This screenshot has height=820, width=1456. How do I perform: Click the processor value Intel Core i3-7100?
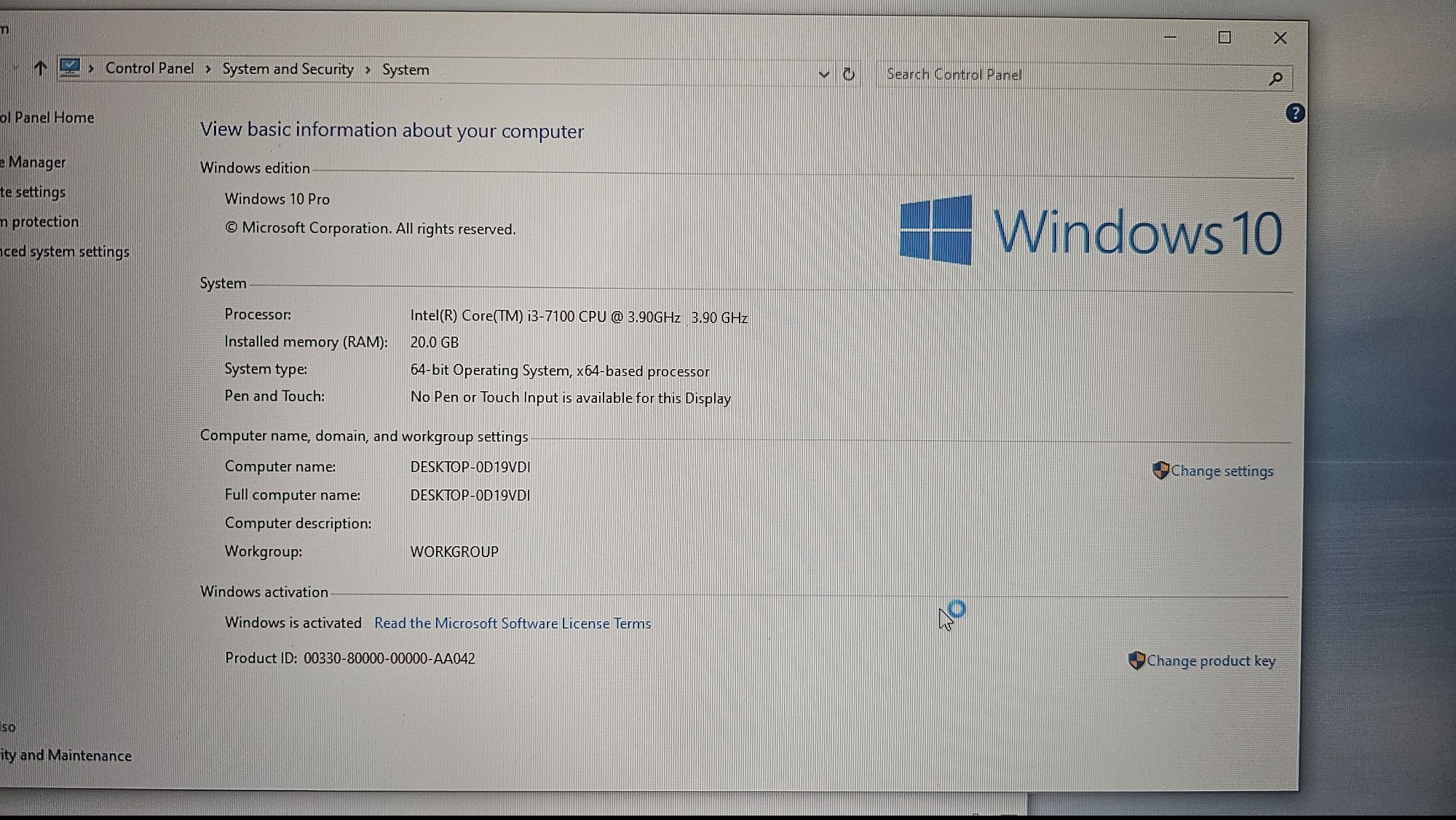point(579,317)
